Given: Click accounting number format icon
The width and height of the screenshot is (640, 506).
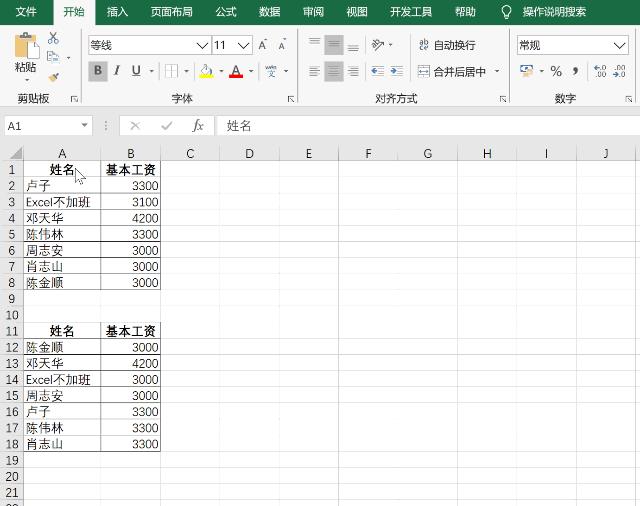Looking at the screenshot, I should tap(527, 71).
